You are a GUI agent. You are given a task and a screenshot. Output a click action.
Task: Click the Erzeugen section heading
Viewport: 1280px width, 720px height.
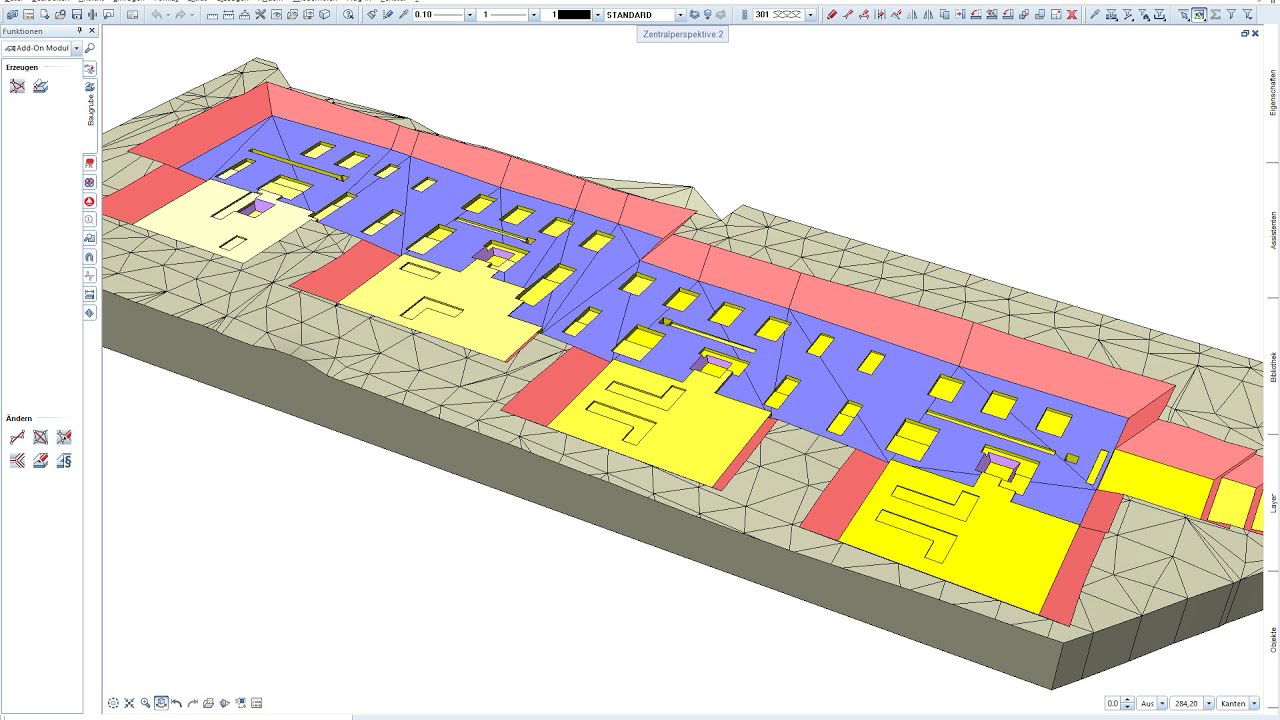tap(22, 67)
